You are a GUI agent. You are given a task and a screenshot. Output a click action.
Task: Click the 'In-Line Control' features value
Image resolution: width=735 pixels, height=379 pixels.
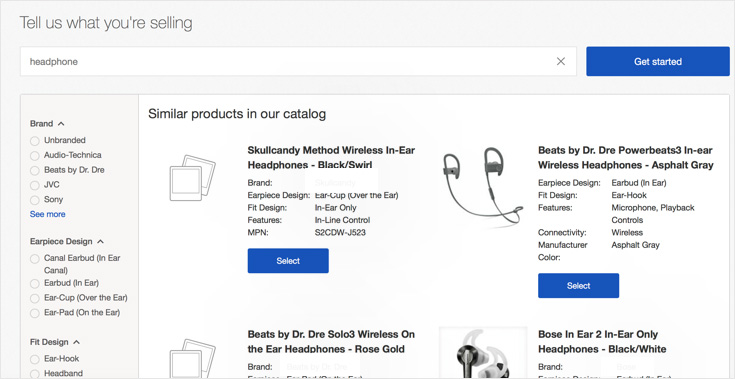pos(342,220)
